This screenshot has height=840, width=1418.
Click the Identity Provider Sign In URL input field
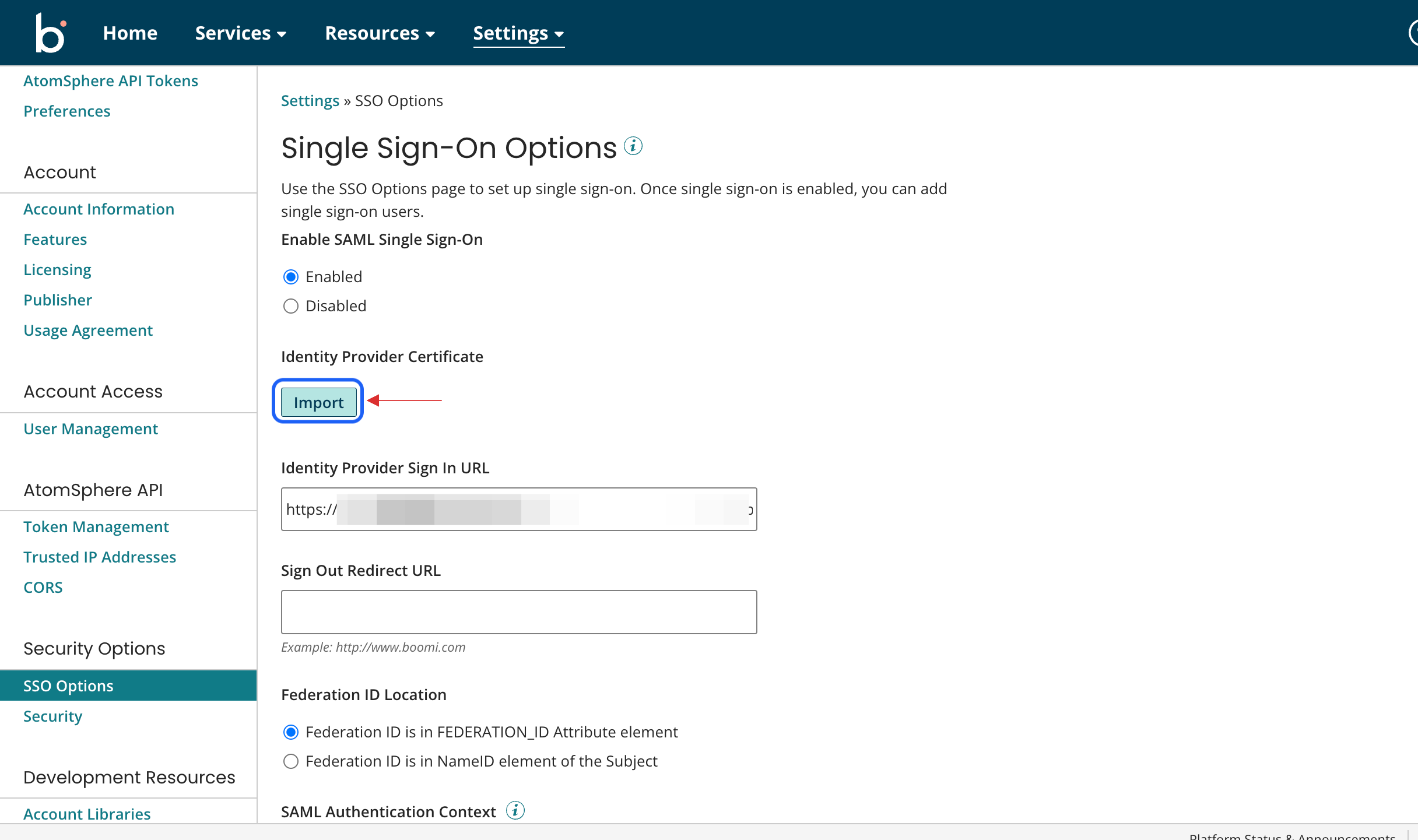click(x=519, y=508)
